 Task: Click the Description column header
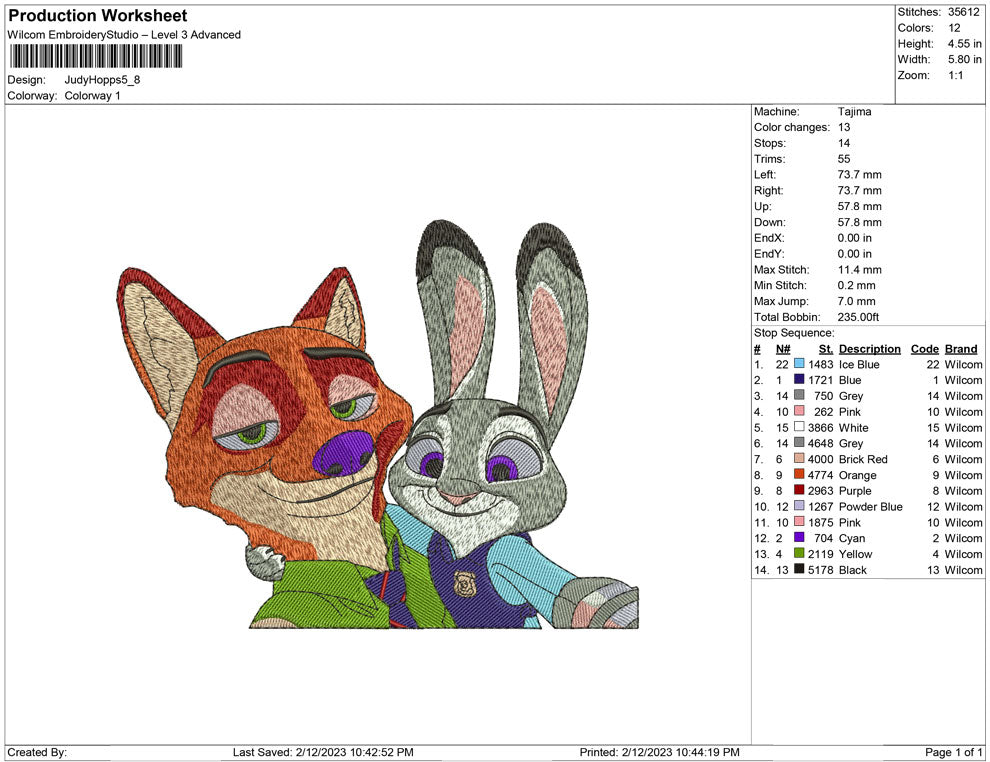click(869, 349)
